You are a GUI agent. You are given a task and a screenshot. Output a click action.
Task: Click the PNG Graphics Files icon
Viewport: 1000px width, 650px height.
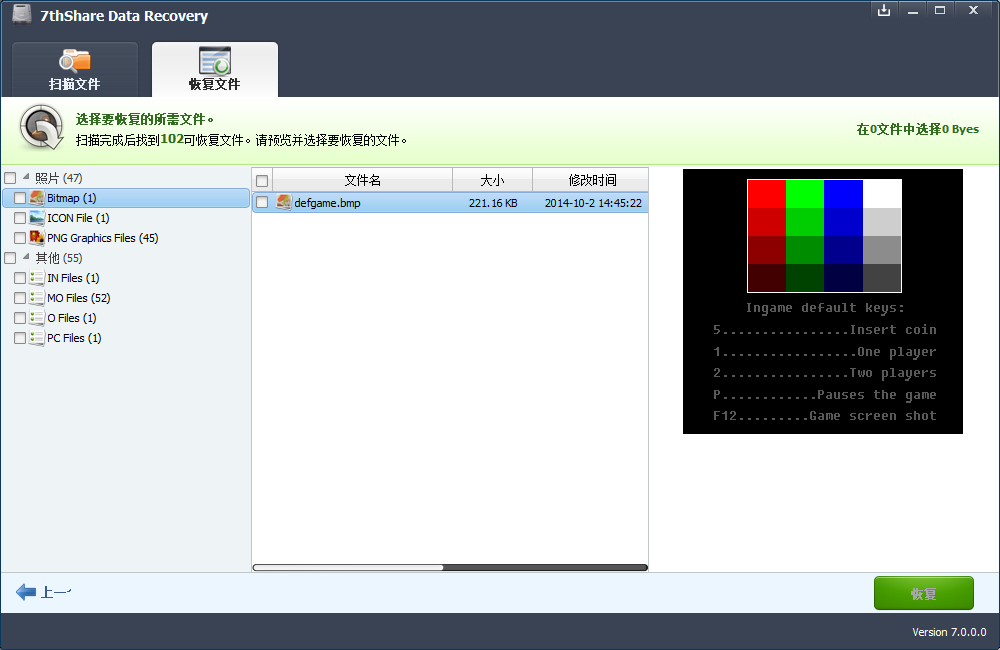click(x=37, y=238)
